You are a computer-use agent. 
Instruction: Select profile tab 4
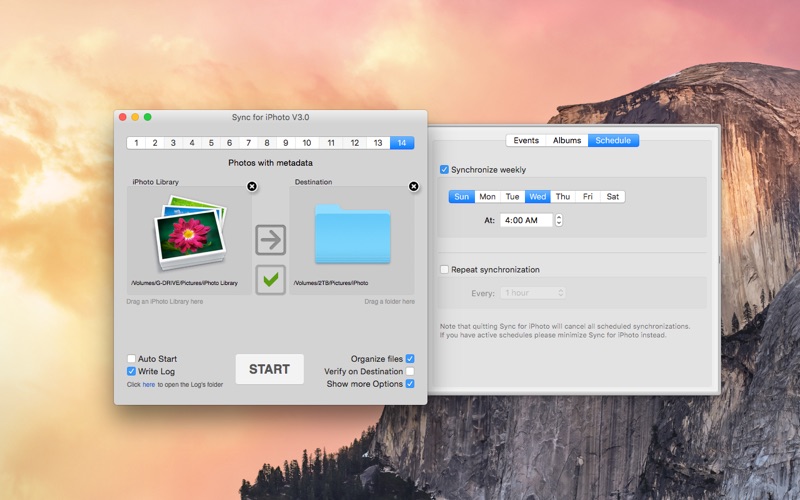pyautogui.click(x=192, y=143)
